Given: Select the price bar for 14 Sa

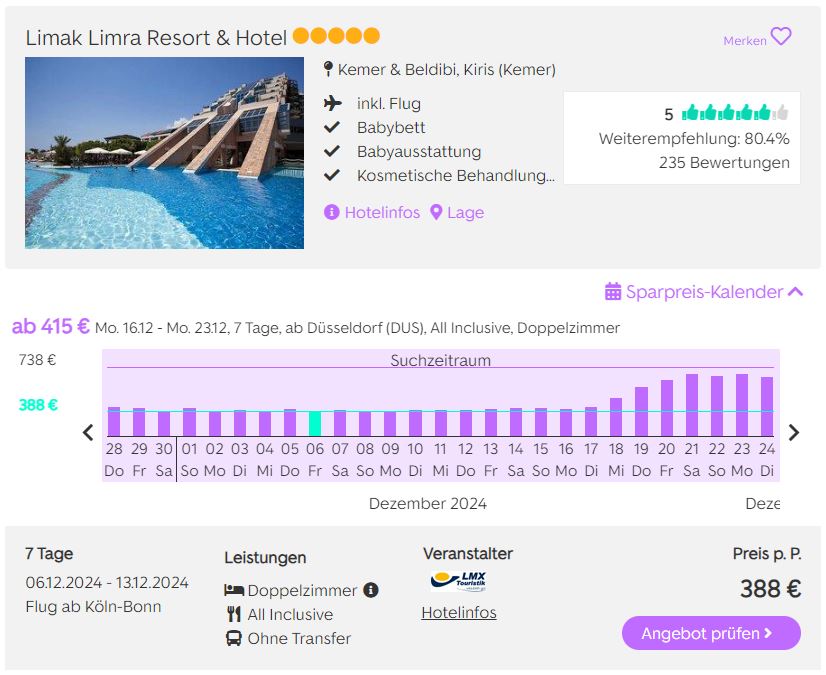Looking at the screenshot, I should pyautogui.click(x=516, y=422).
